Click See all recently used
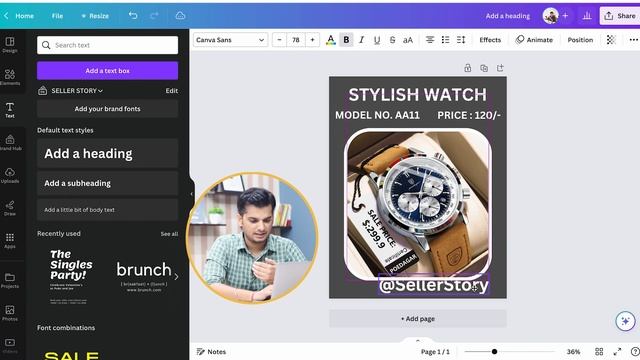 tap(169, 234)
